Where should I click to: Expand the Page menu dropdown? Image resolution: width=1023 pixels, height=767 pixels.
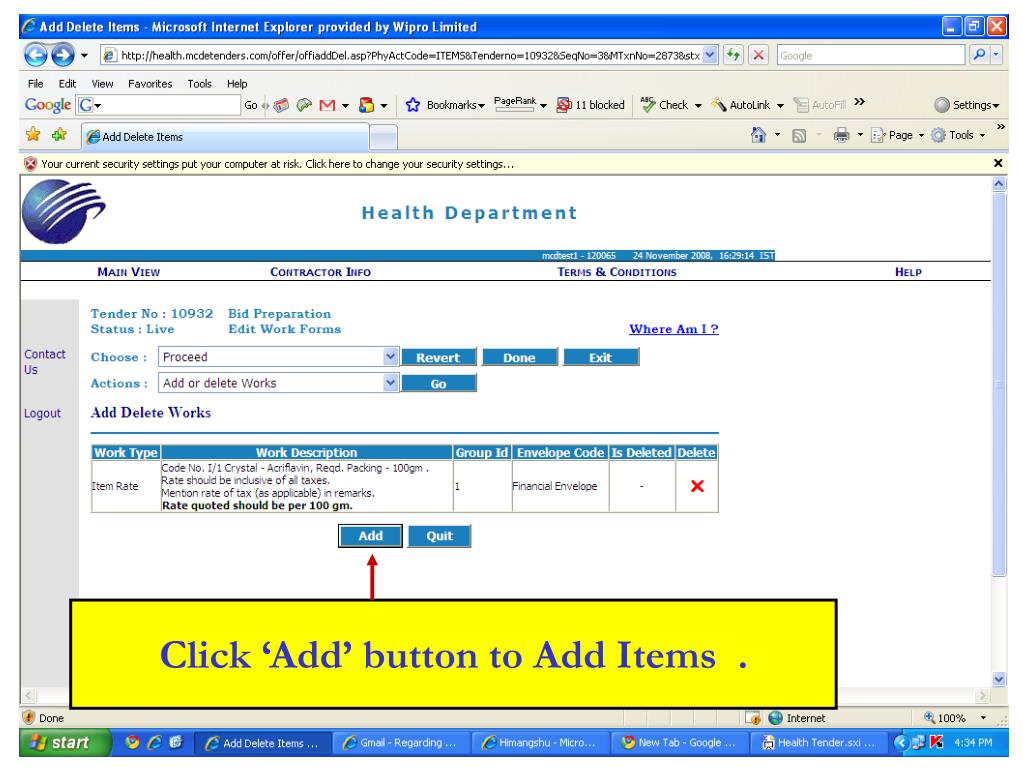coord(921,136)
